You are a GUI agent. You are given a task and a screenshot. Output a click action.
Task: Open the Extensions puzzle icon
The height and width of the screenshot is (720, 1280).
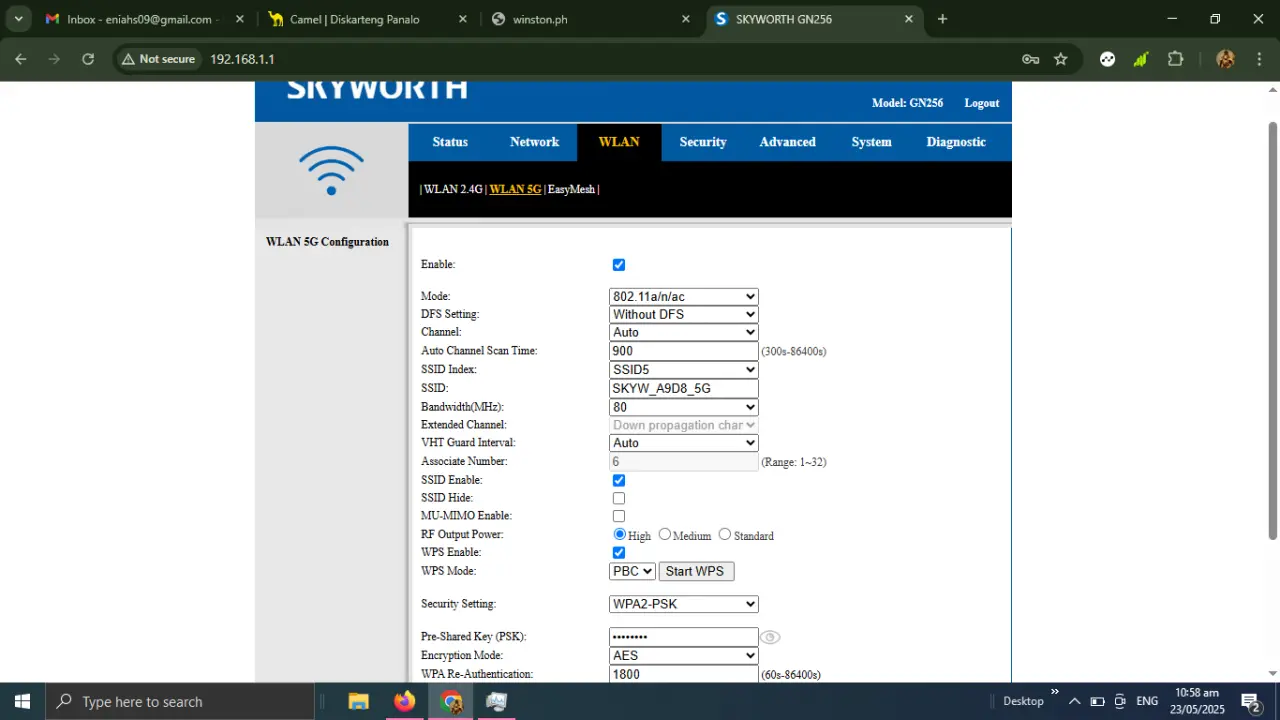tap(1175, 59)
